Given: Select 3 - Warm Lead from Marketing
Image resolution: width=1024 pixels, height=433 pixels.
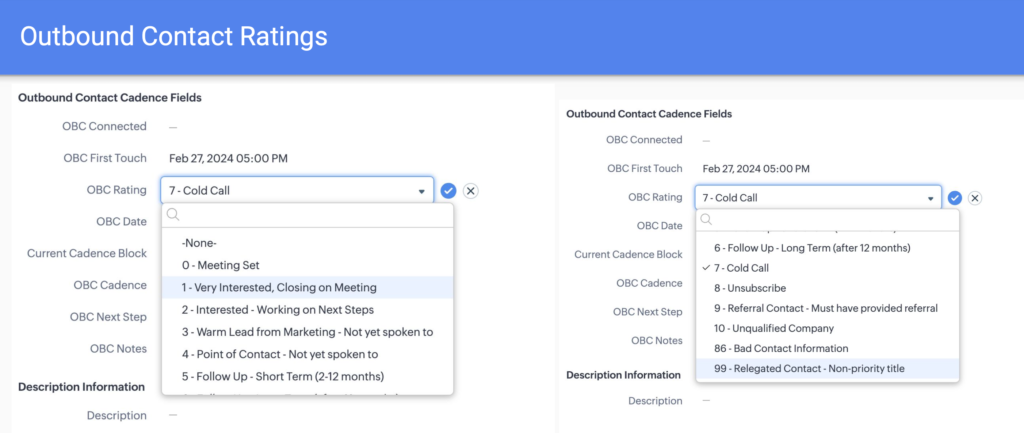Looking at the screenshot, I should [307, 331].
